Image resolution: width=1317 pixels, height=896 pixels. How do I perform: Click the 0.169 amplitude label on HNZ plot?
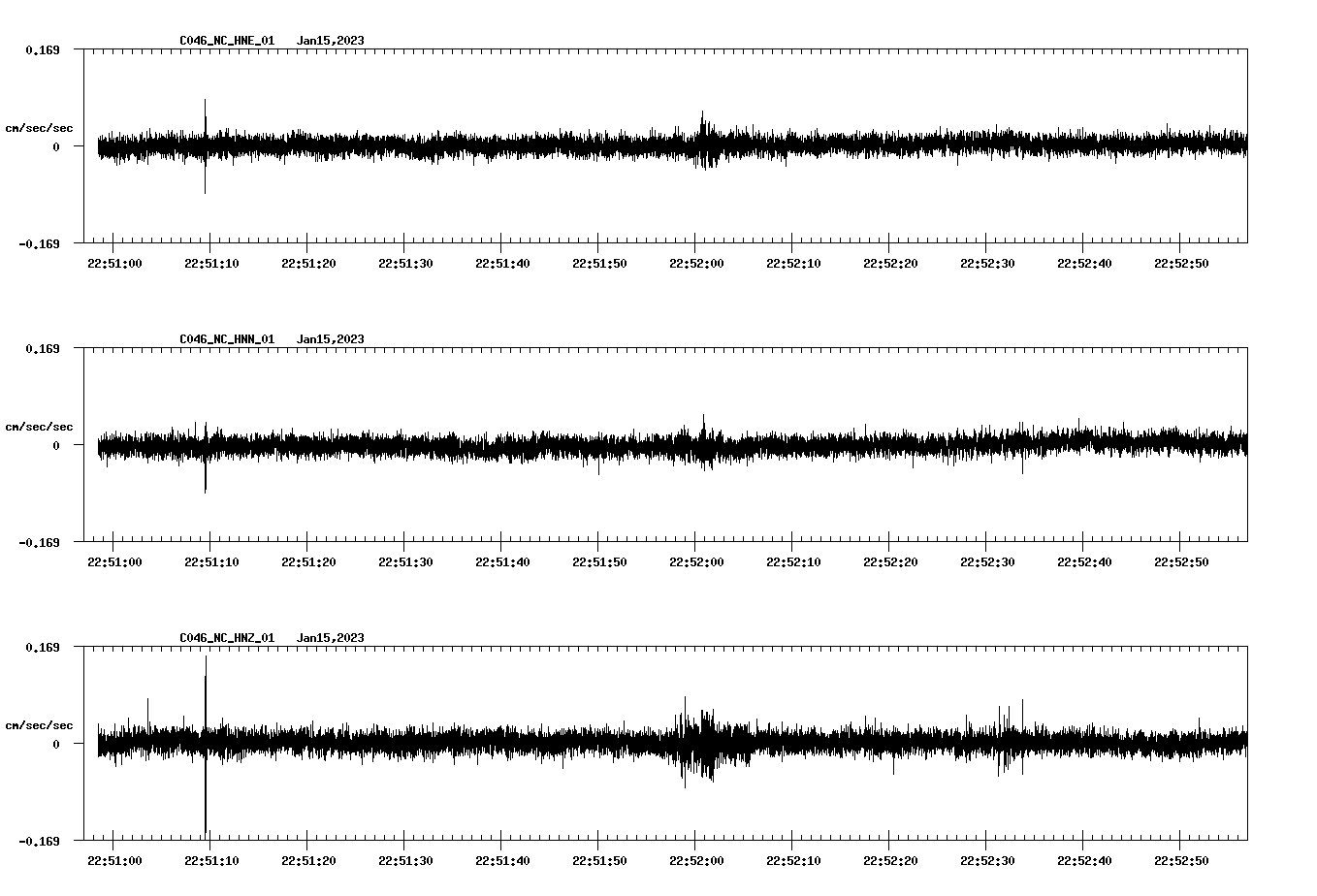click(41, 647)
